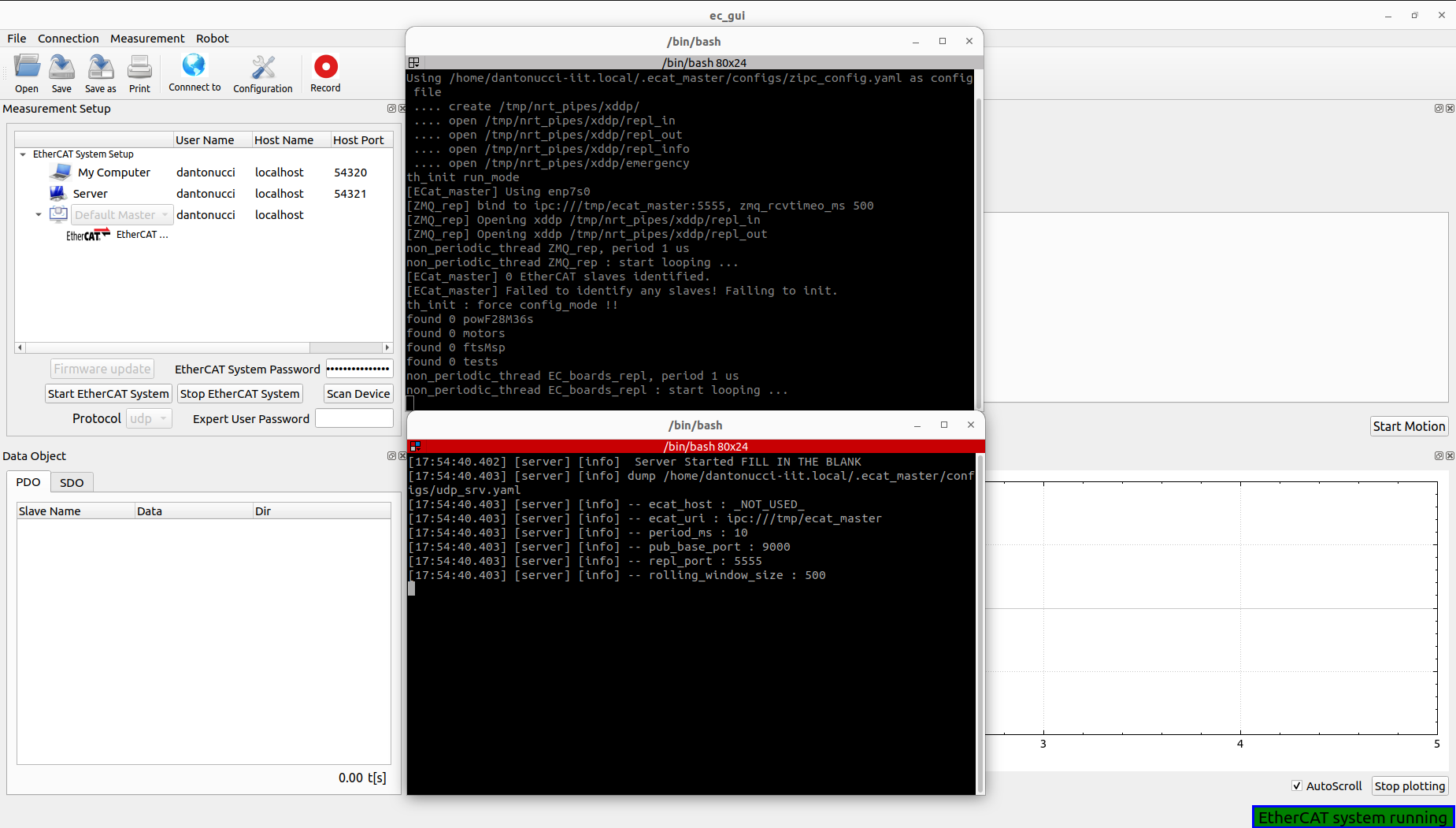Click the Print toolbar icon
Screen dimensions: 1456x828
[139, 67]
